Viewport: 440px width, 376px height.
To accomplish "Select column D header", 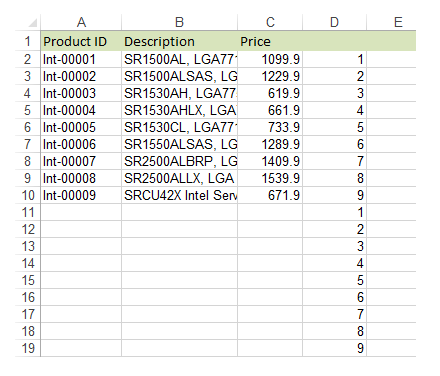I will [x=334, y=22].
